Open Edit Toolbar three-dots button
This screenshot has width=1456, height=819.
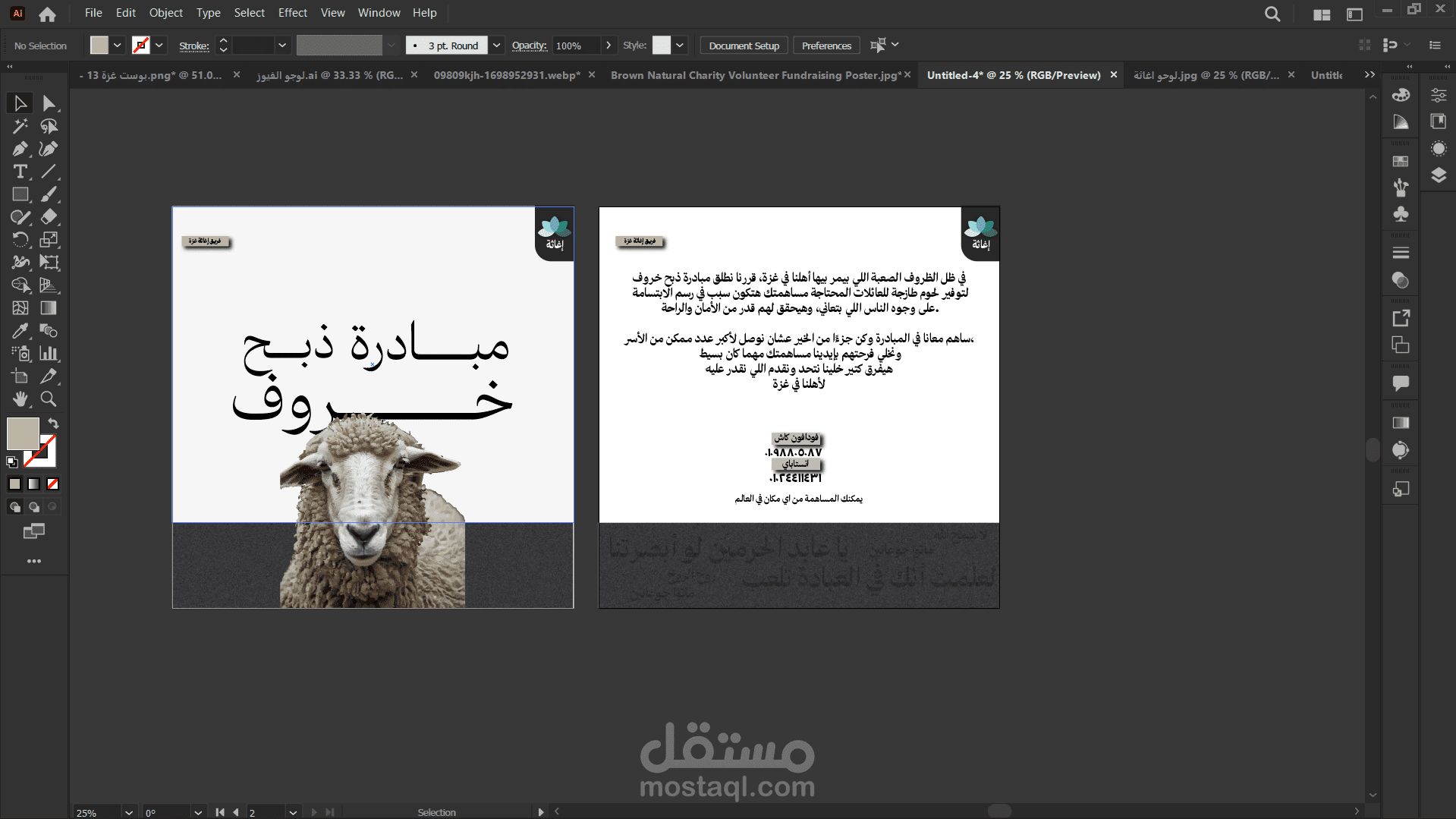point(34,561)
